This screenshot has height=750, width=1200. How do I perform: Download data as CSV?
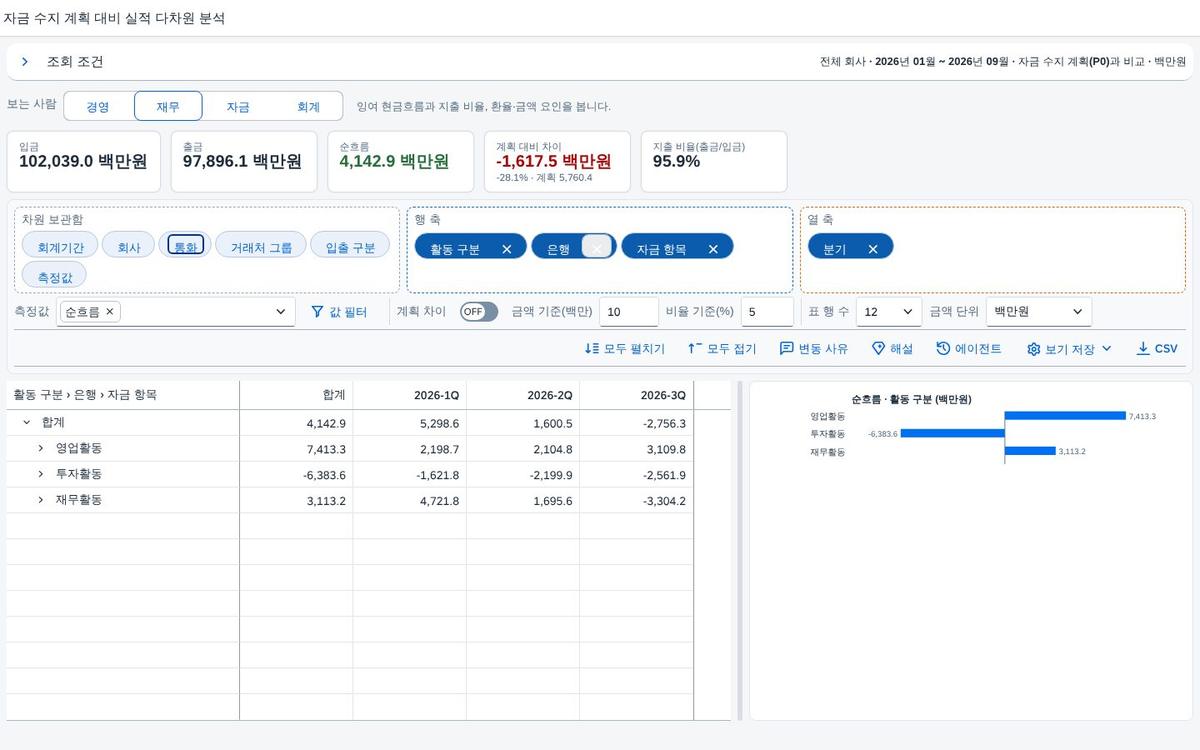[x=1157, y=349]
